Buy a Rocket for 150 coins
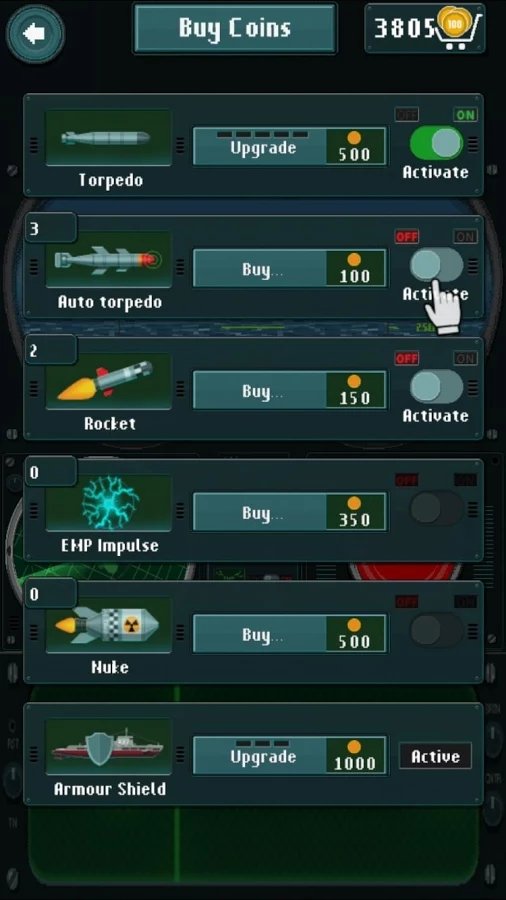The width and height of the screenshot is (506, 900). pos(290,390)
